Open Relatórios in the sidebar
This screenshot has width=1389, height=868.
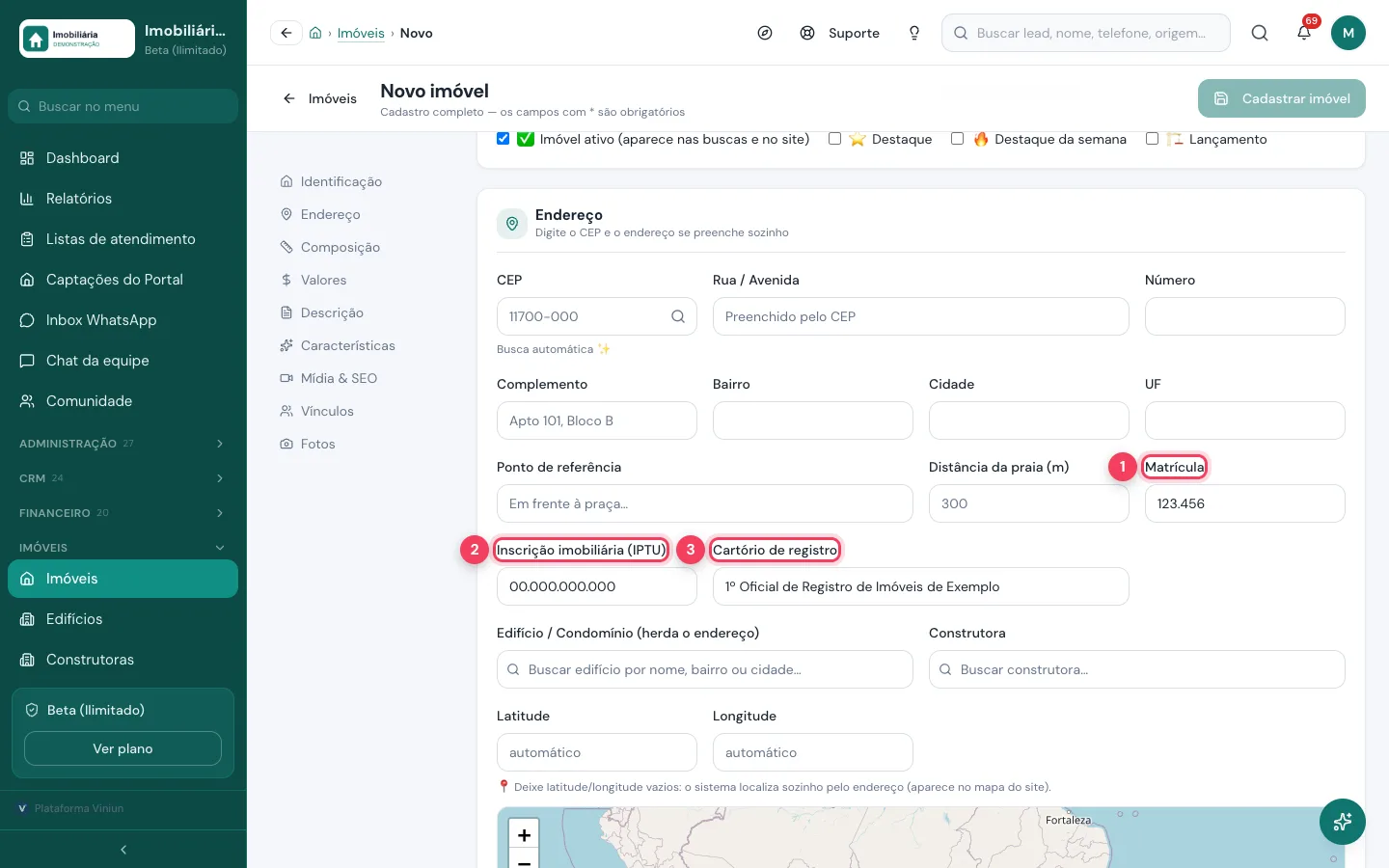123,199
